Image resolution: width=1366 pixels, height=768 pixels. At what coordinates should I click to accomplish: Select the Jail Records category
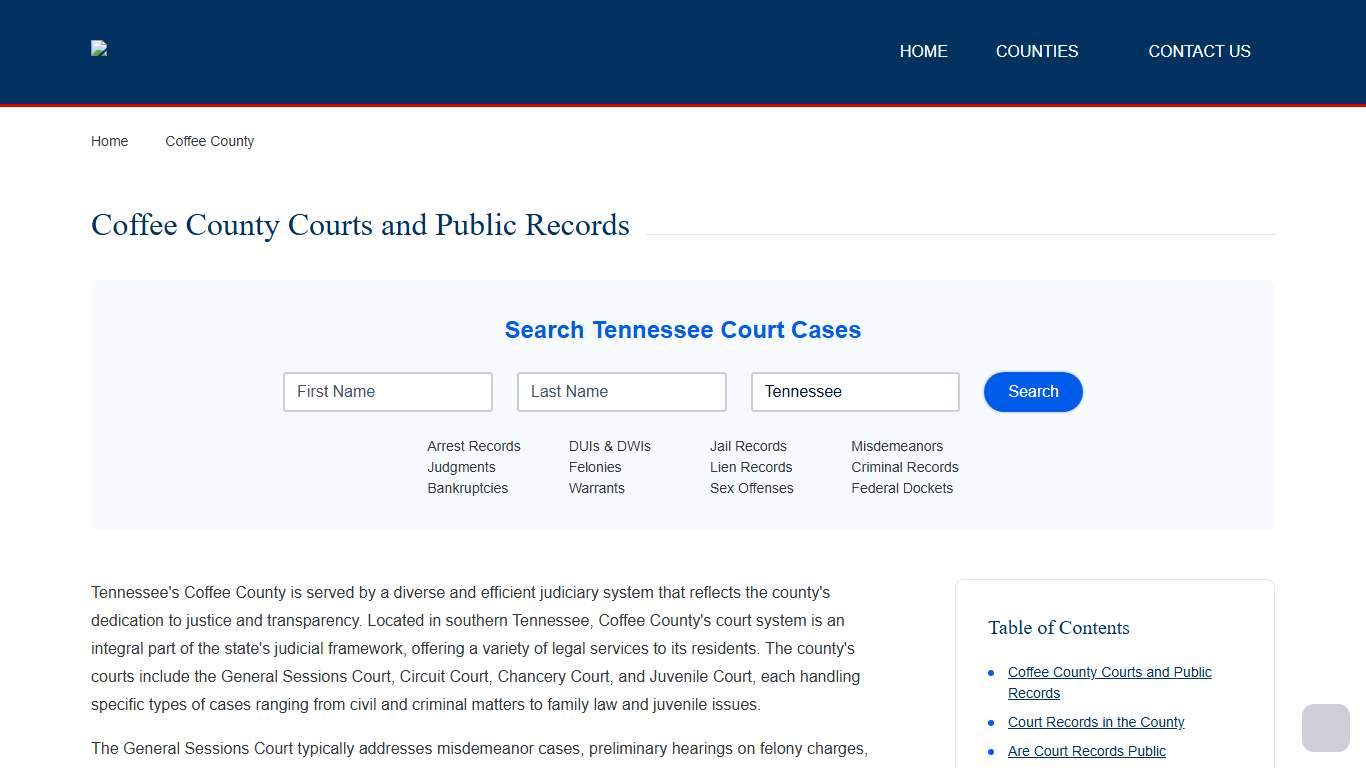[748, 446]
